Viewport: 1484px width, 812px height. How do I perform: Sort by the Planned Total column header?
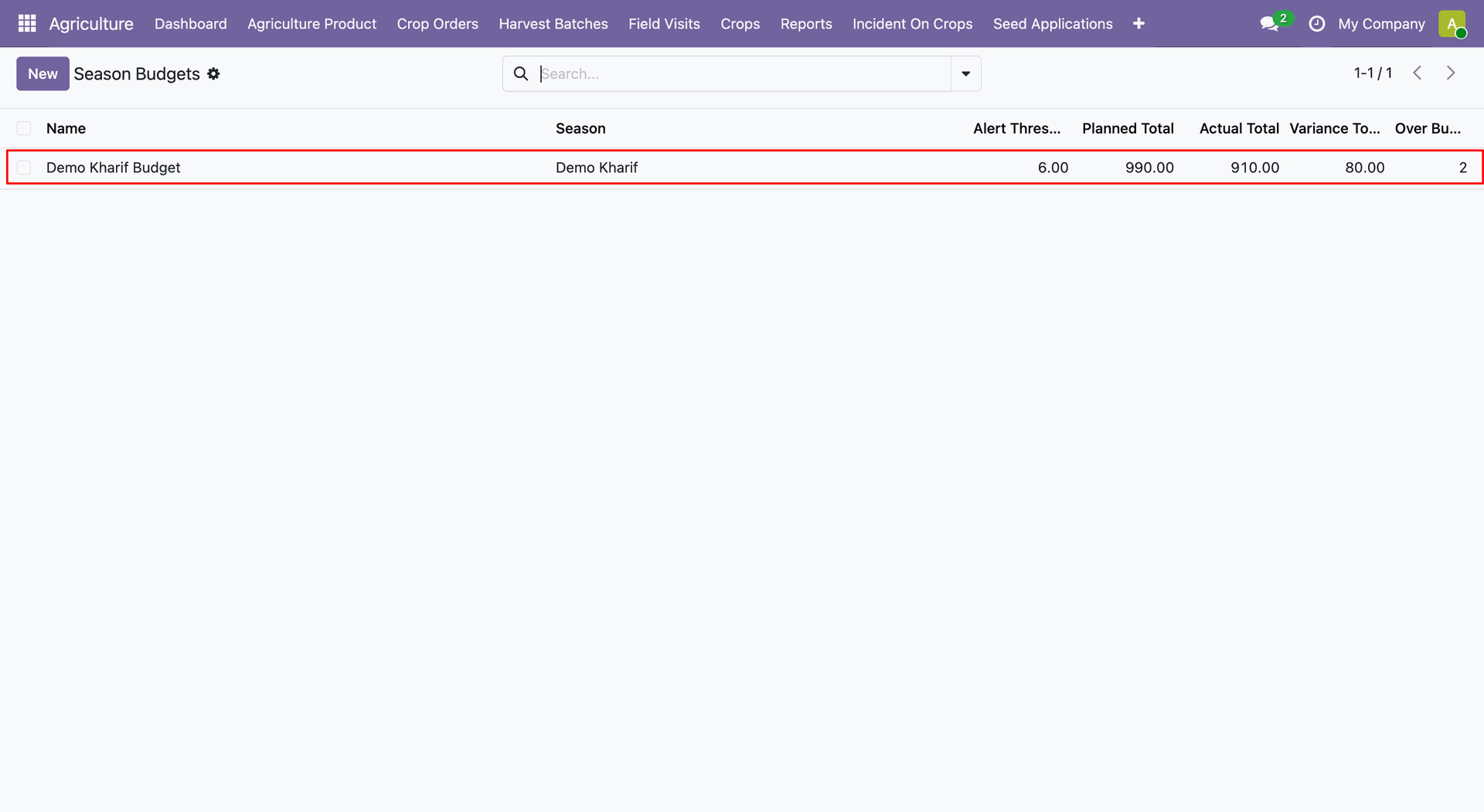coord(1128,128)
